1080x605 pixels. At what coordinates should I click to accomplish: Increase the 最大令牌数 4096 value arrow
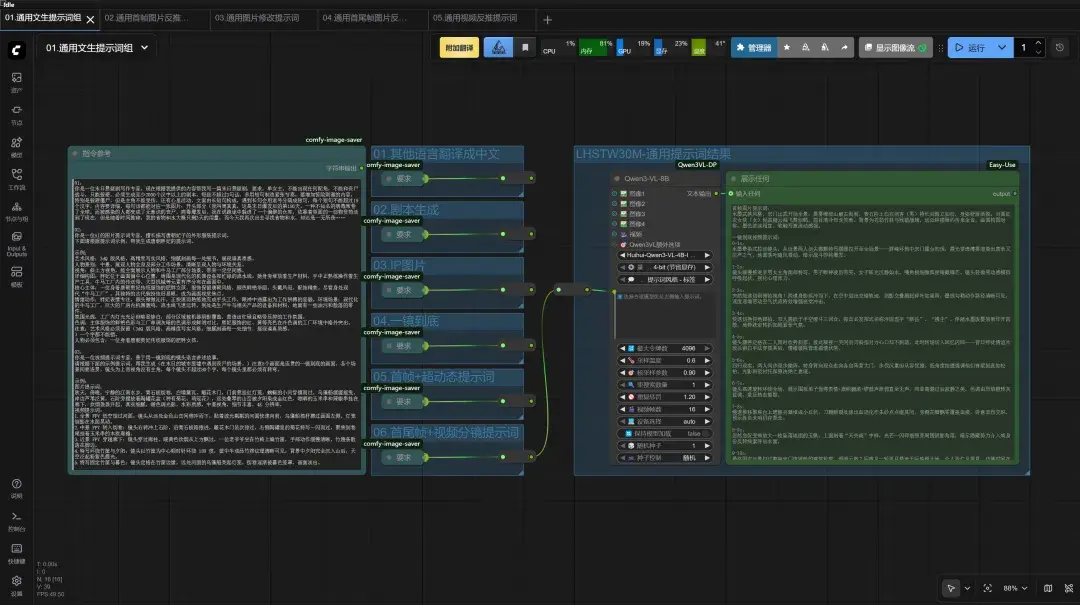coord(707,349)
